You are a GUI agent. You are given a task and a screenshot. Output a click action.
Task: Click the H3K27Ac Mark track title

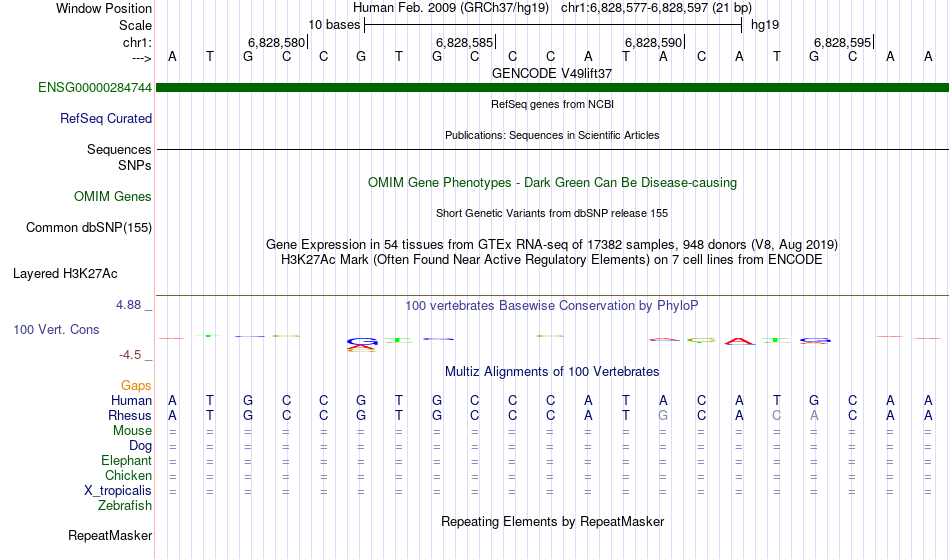(x=552, y=260)
